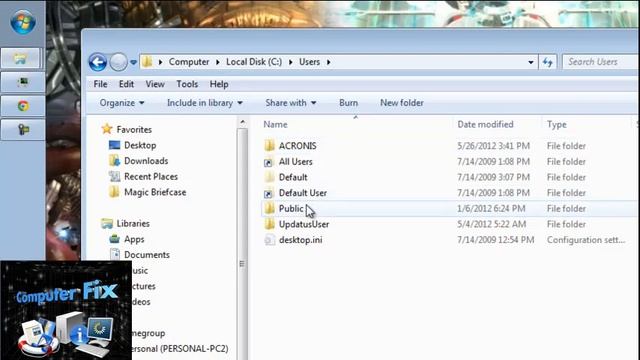Open Desktop in Favorites

140,145
